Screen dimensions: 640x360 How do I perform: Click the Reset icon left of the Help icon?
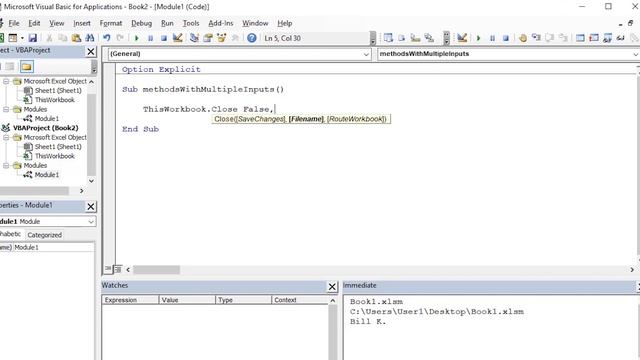tap(164, 38)
